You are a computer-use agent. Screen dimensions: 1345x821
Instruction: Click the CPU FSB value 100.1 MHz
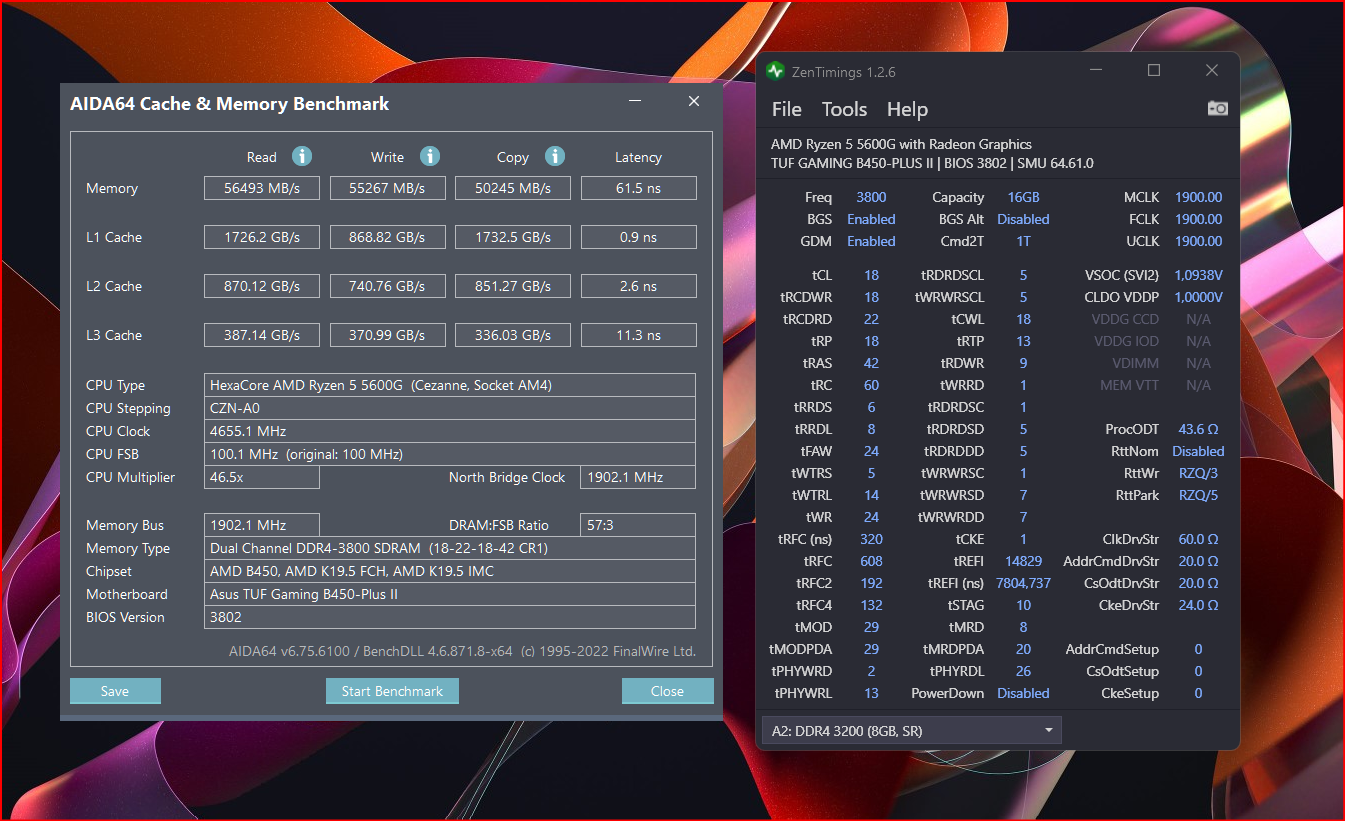pyautogui.click(x=450, y=454)
